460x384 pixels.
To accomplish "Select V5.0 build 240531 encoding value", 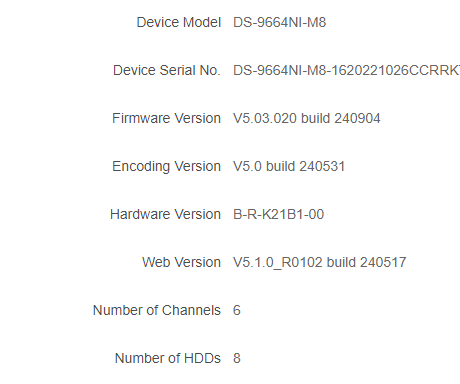I will click(289, 166).
